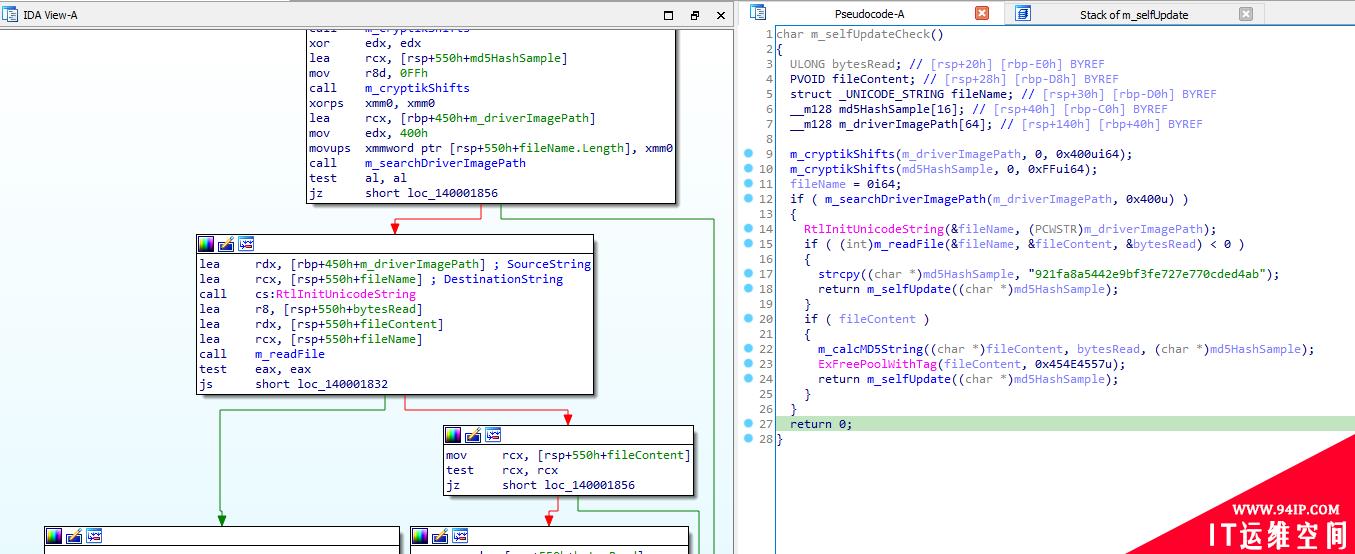The height and width of the screenshot is (554, 1355).
Task: Toggle breakpoint dot on pseudocode line 18
Action: [x=749, y=289]
